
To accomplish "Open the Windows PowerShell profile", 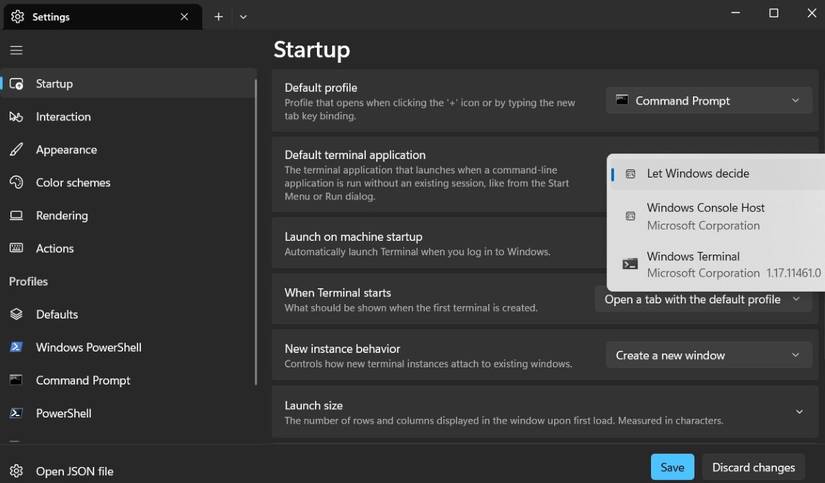I will pos(88,347).
